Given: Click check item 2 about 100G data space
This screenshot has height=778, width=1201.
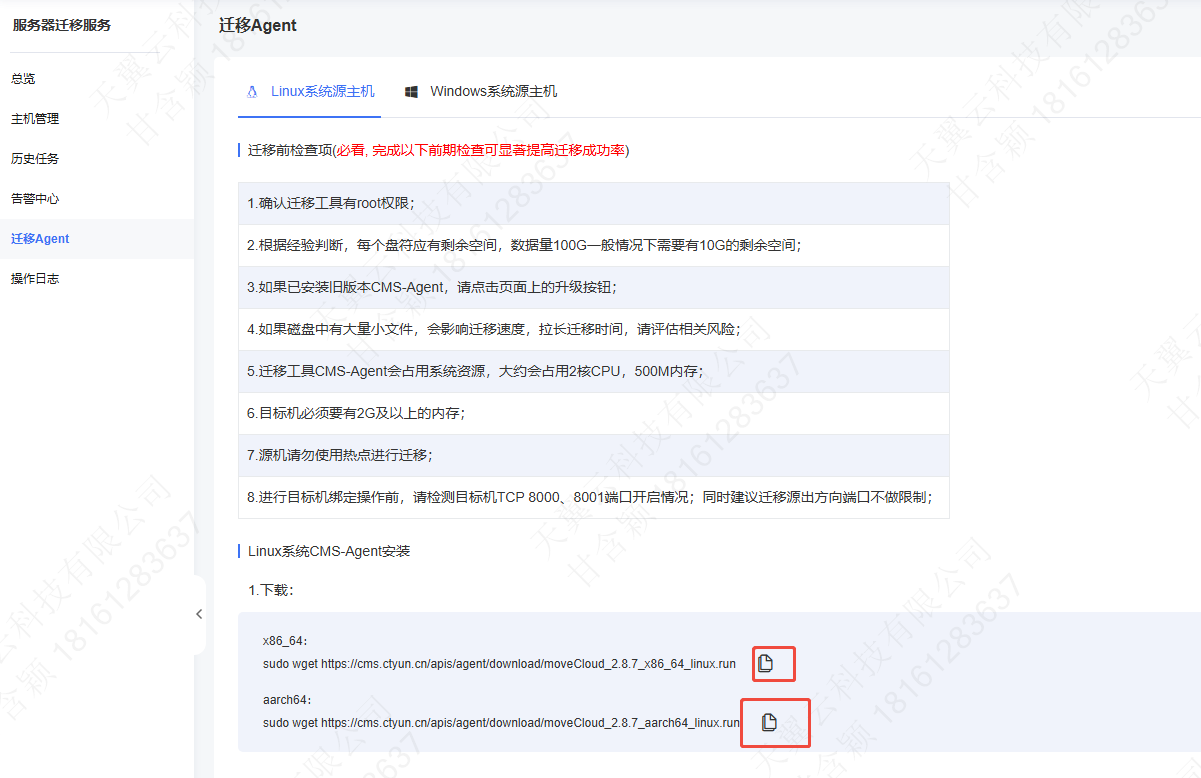Looking at the screenshot, I should 593,245.
